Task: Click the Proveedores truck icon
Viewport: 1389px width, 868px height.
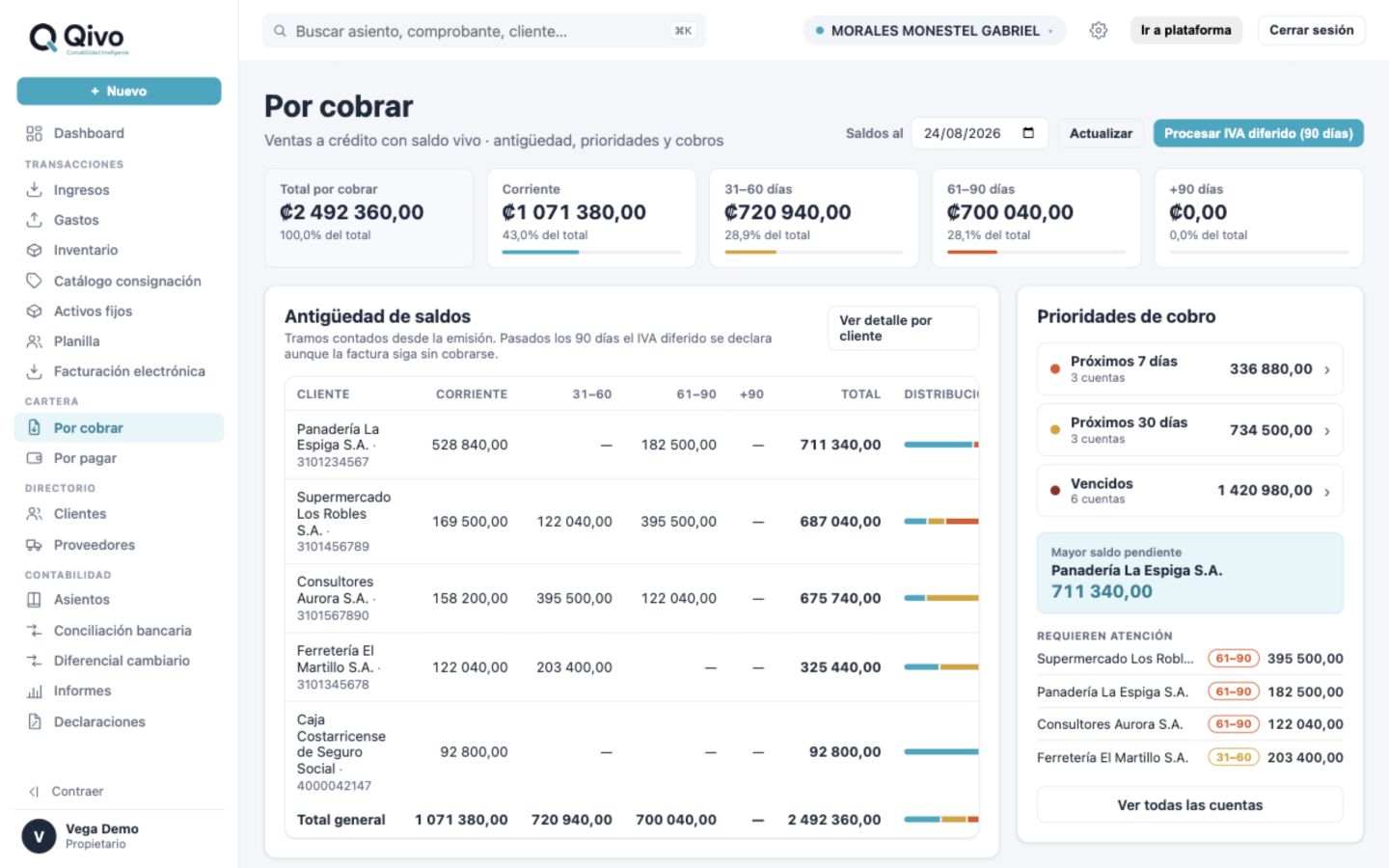Action: point(35,545)
